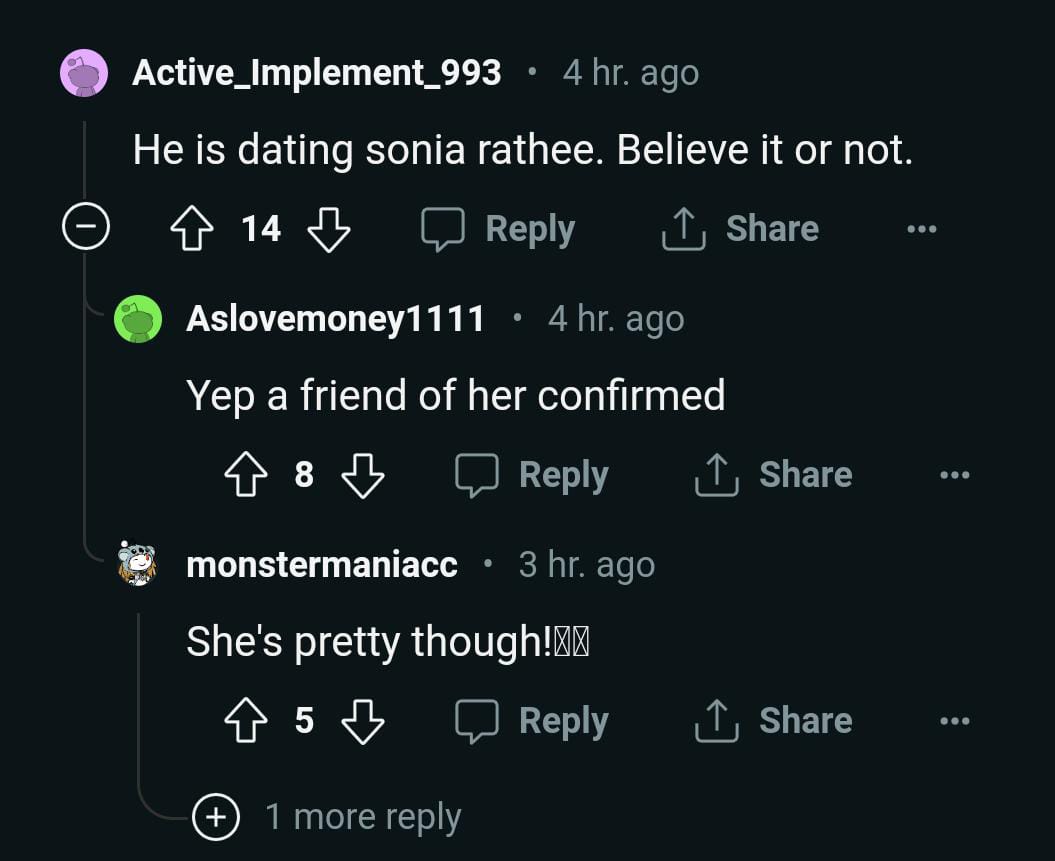Open overflow menu on Aslovemoney1111's reply

(955, 474)
